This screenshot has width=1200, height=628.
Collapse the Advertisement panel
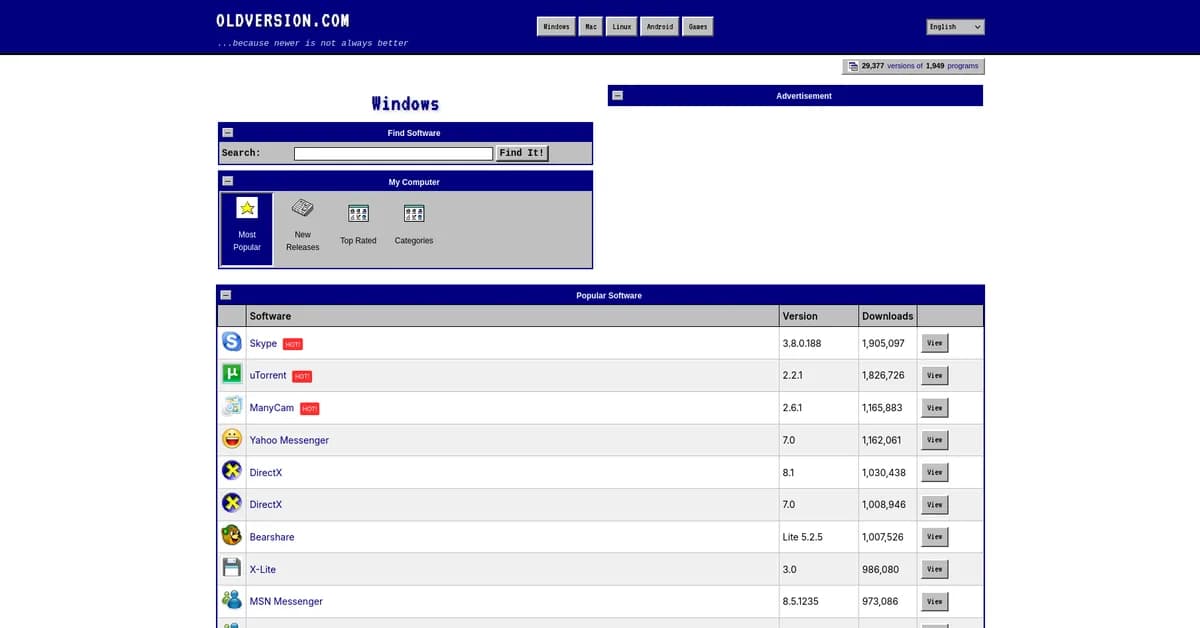617,95
